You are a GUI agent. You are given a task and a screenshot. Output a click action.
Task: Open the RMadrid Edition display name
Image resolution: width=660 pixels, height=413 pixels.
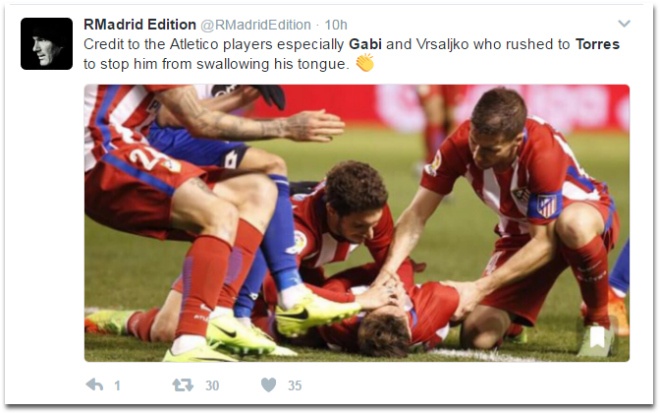coord(140,24)
